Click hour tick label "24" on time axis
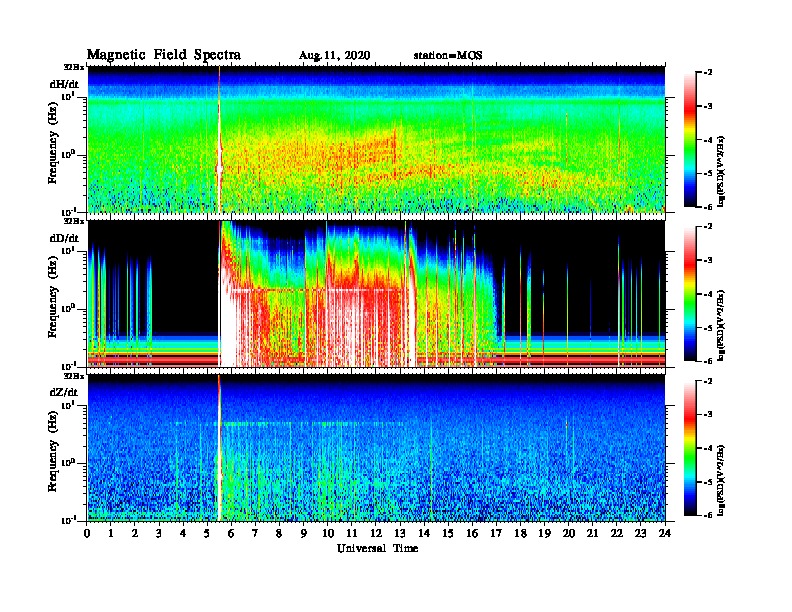 point(665,533)
